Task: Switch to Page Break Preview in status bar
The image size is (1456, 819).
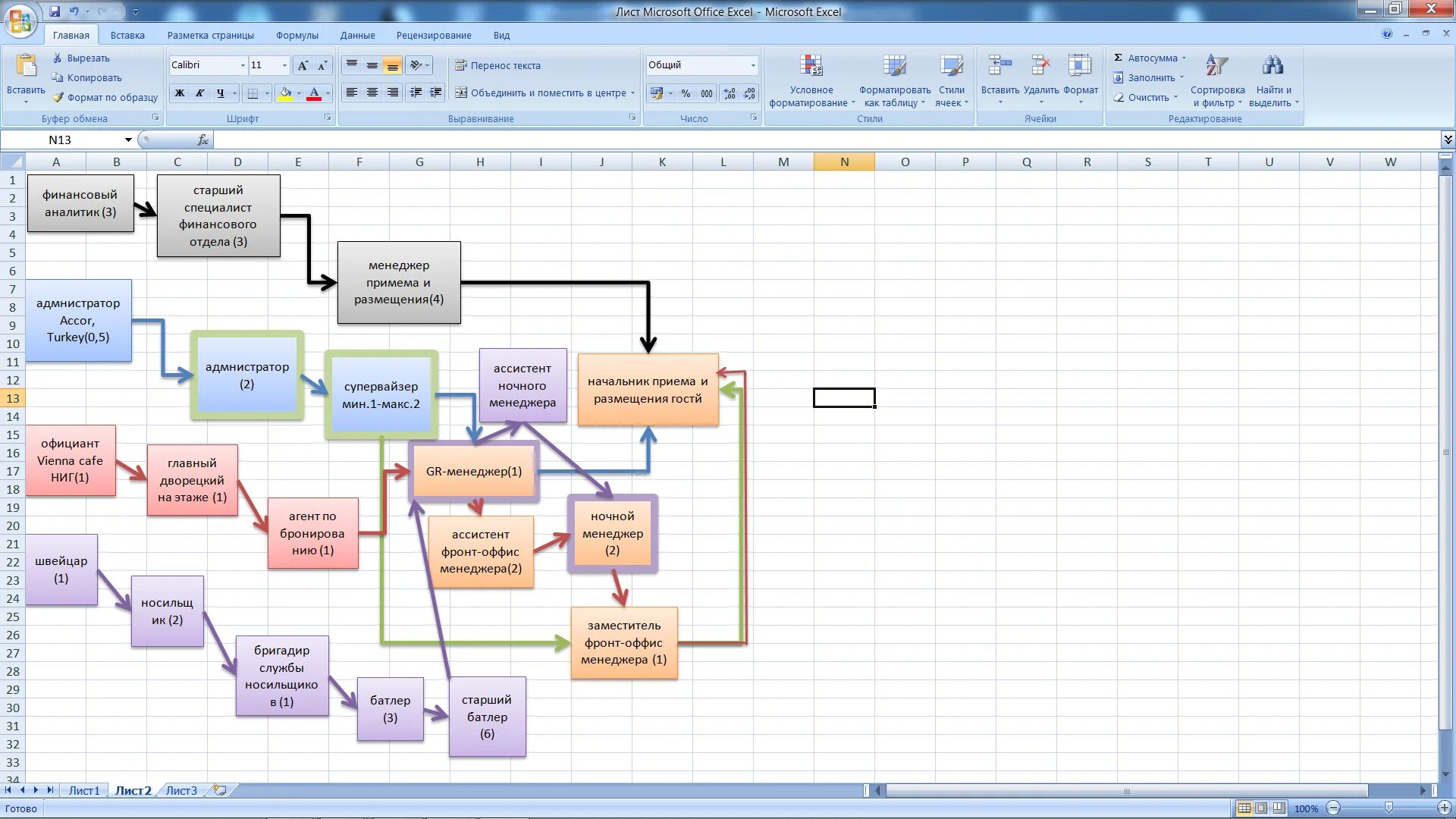Action: tap(1279, 808)
